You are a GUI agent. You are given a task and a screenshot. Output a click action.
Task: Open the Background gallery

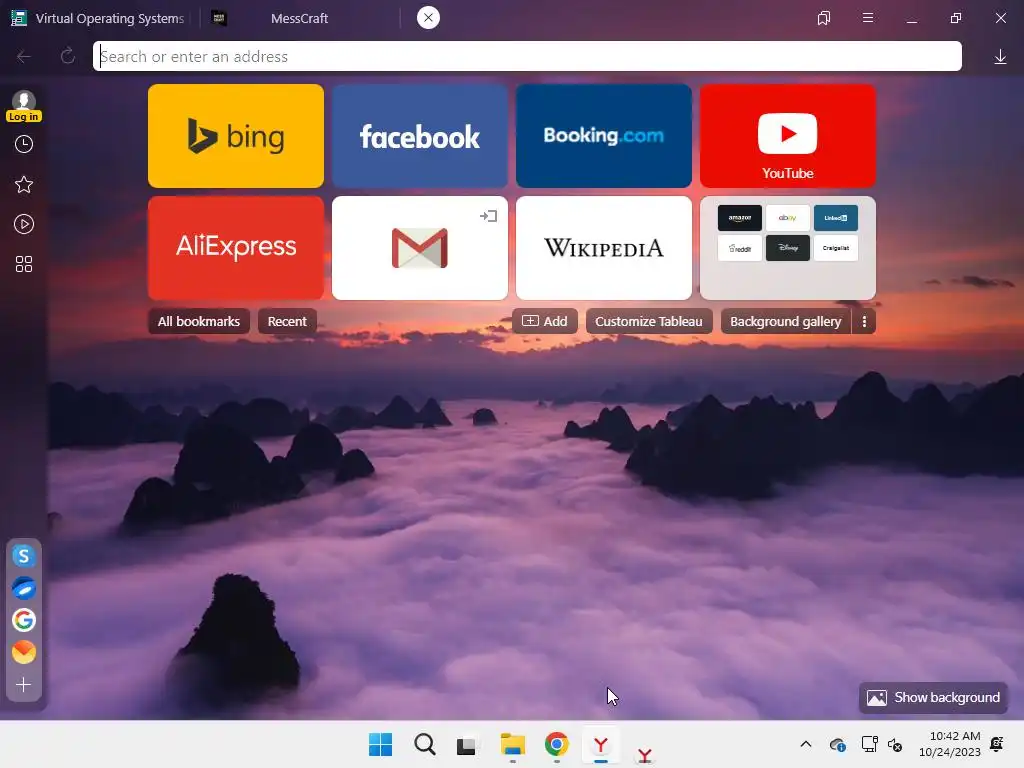click(786, 321)
